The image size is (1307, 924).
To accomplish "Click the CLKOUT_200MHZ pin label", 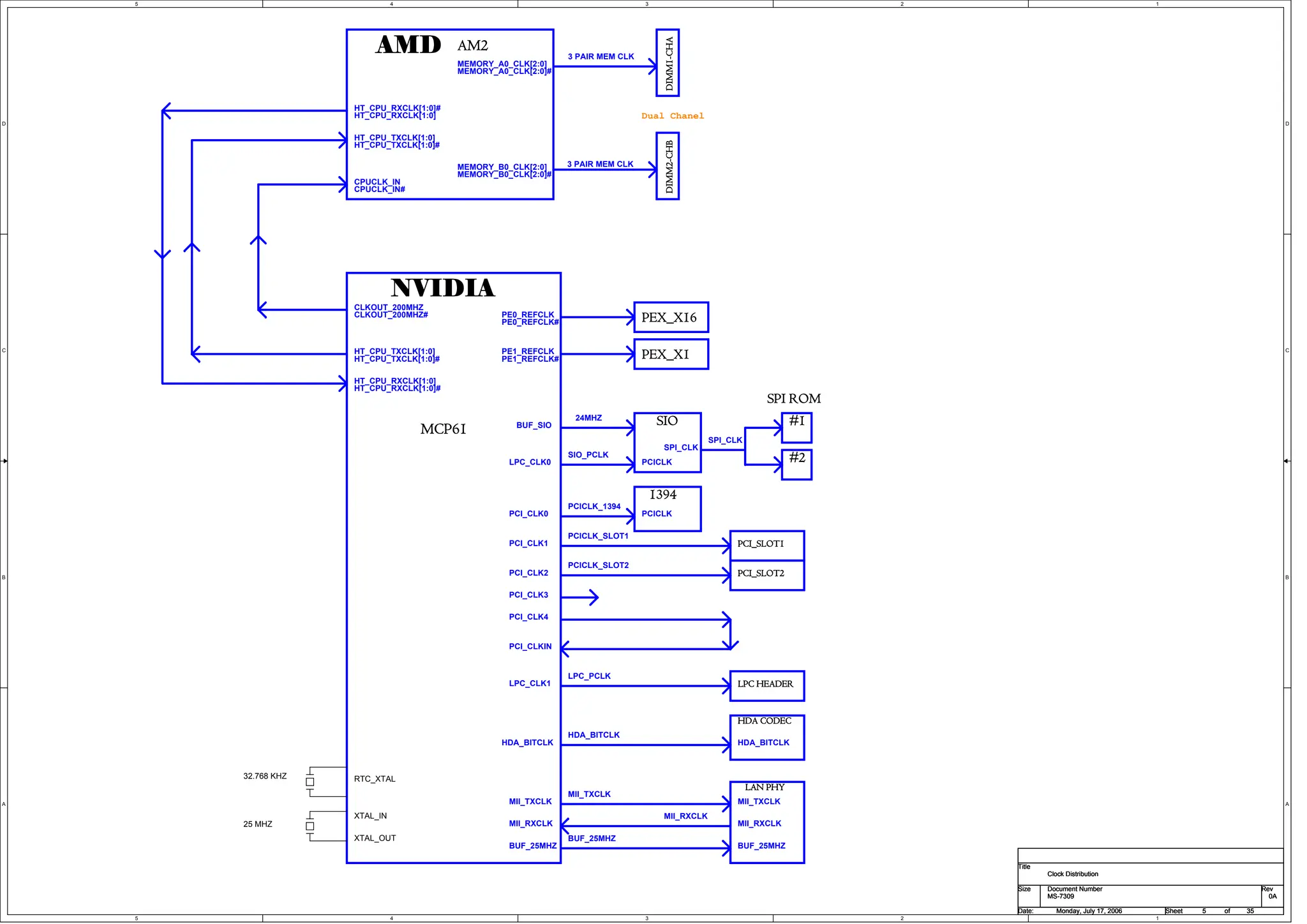I will tap(389, 307).
